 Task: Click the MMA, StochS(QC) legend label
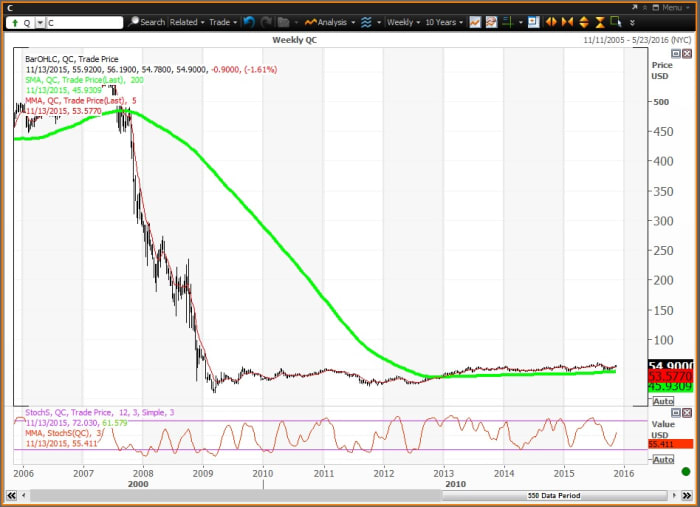click(63, 433)
